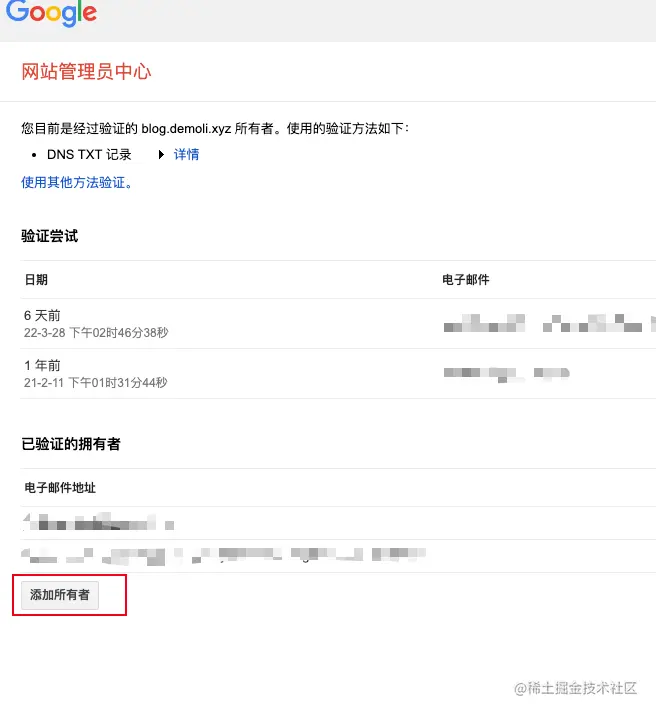Click the 日期 column header
Viewport: 656px width, 715px height.
[x=36, y=280]
